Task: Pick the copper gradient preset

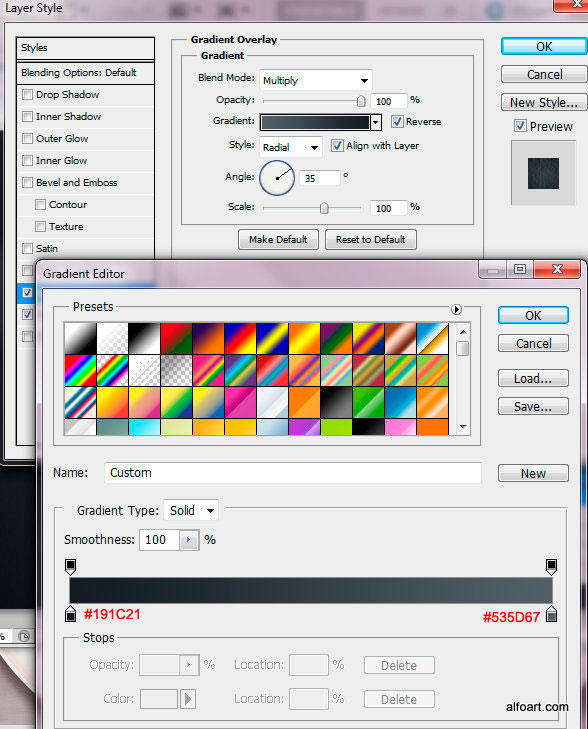Action: 401,338
